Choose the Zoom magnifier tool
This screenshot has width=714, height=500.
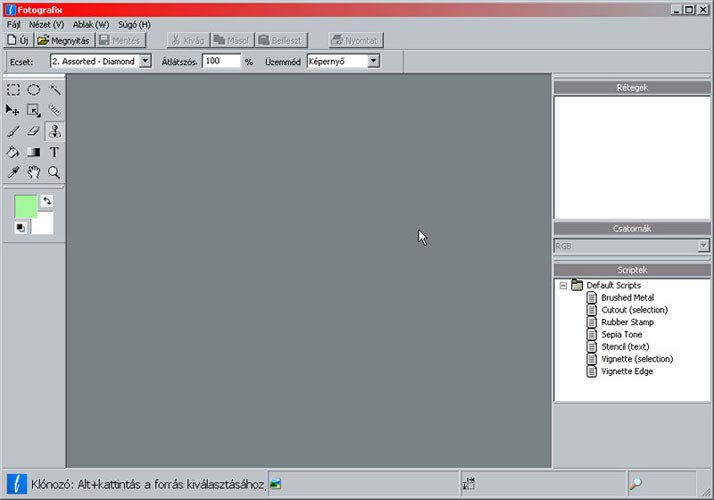pos(54,172)
